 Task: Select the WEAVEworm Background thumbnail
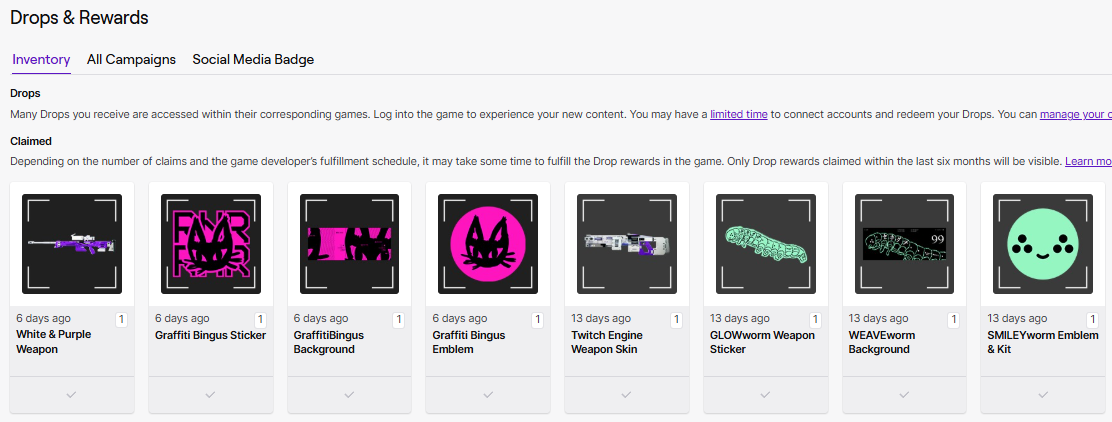pos(904,243)
